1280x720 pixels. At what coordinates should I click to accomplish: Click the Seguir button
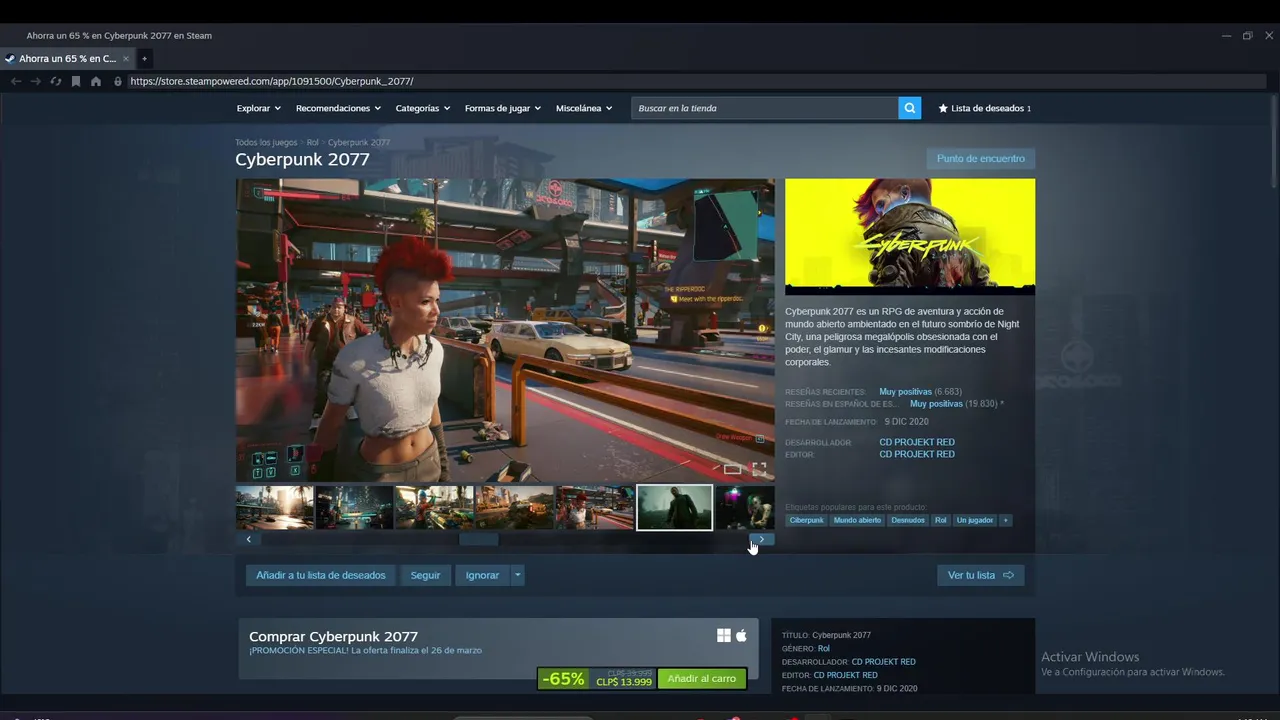click(x=425, y=575)
